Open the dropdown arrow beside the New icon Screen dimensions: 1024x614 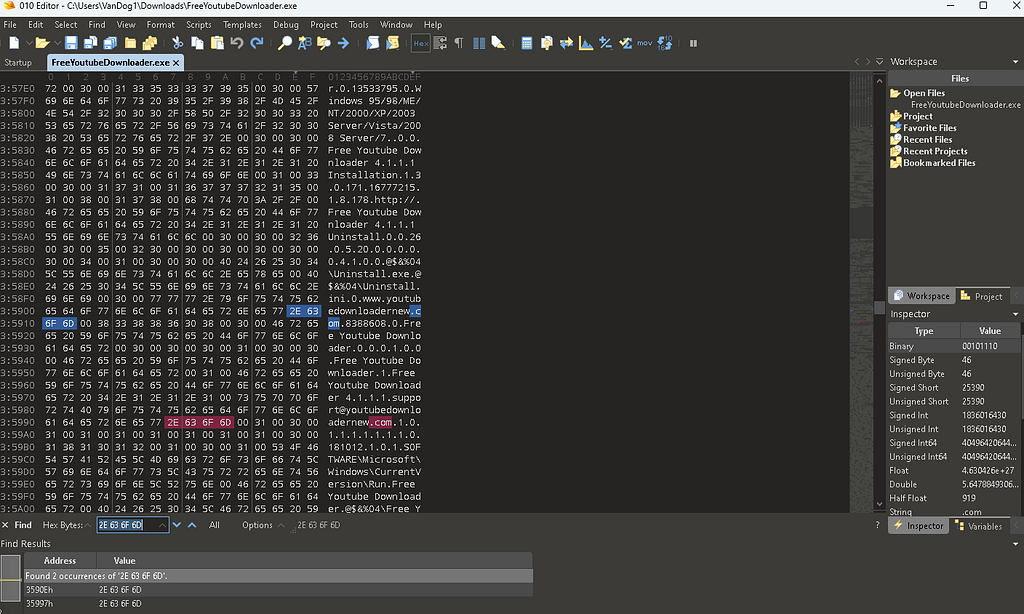(28, 43)
